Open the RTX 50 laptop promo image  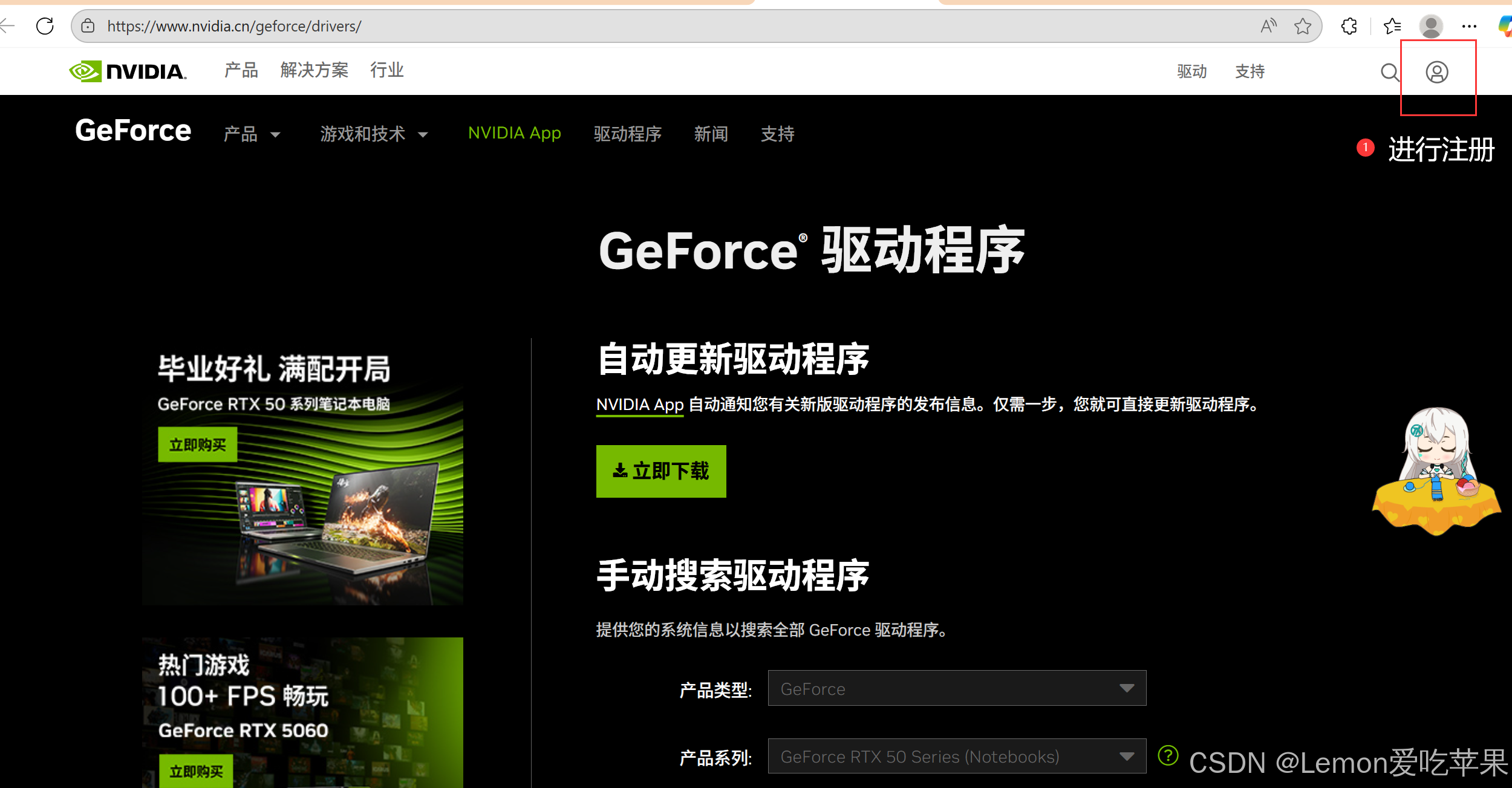point(302,476)
